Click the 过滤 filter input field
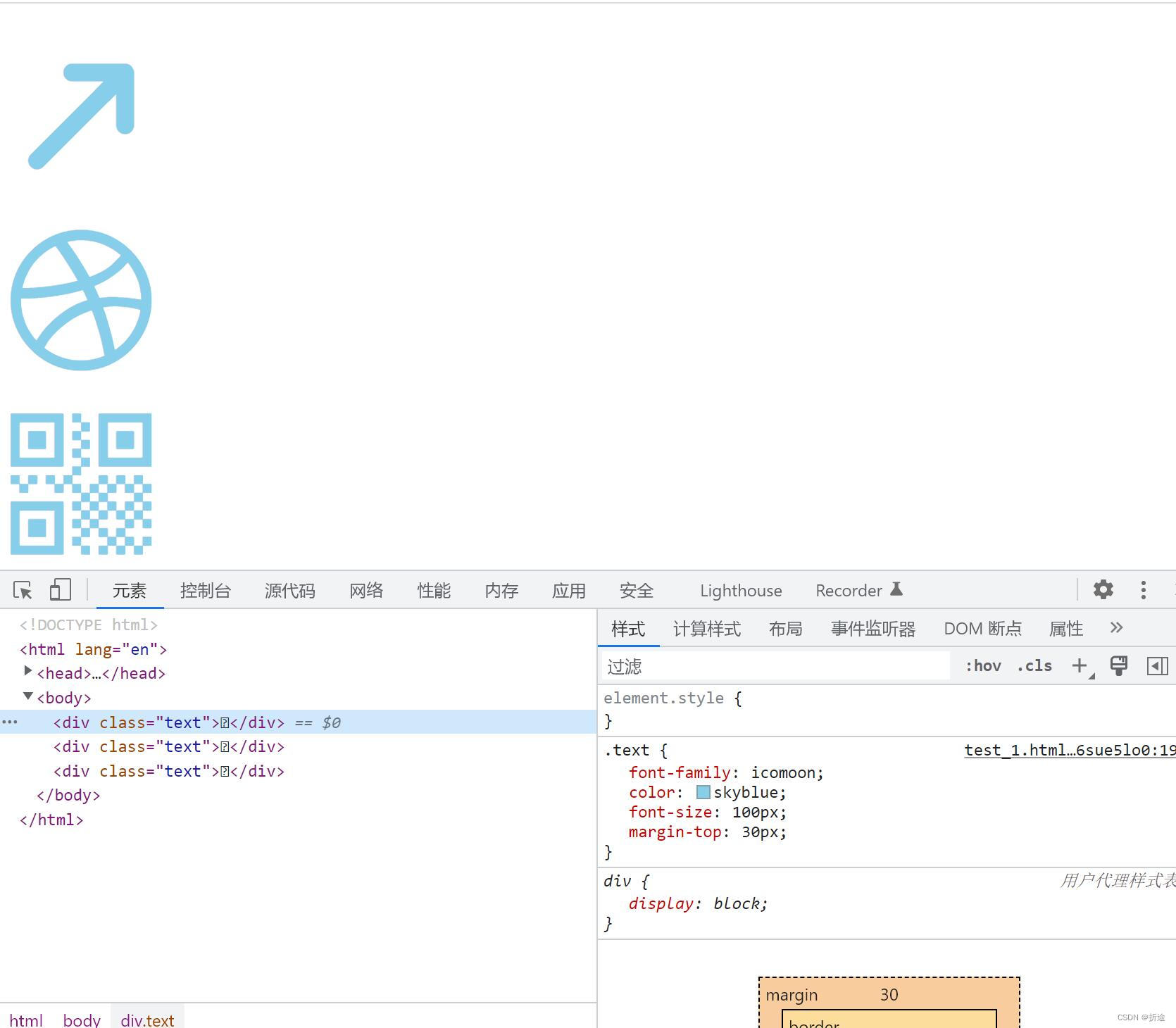The width and height of the screenshot is (1176, 1028). pyautogui.click(x=777, y=666)
